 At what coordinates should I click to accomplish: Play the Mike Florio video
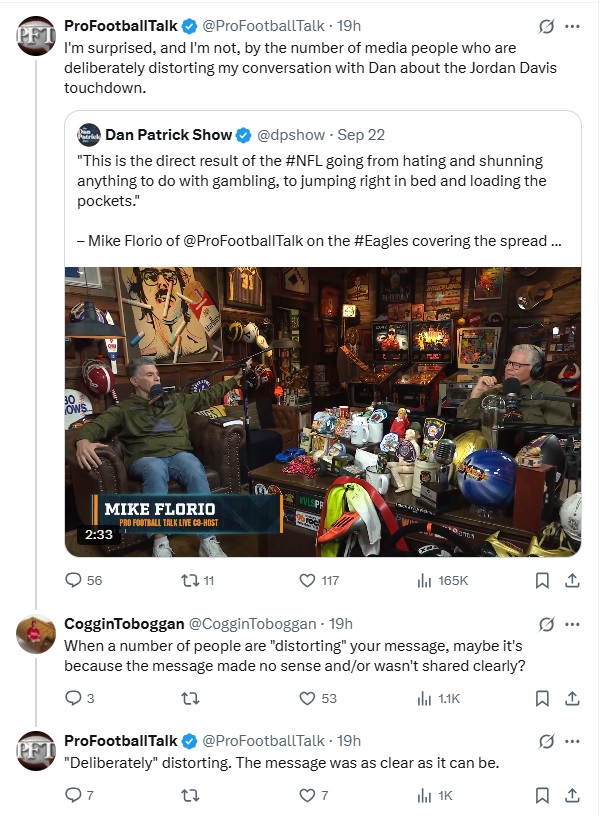[323, 412]
